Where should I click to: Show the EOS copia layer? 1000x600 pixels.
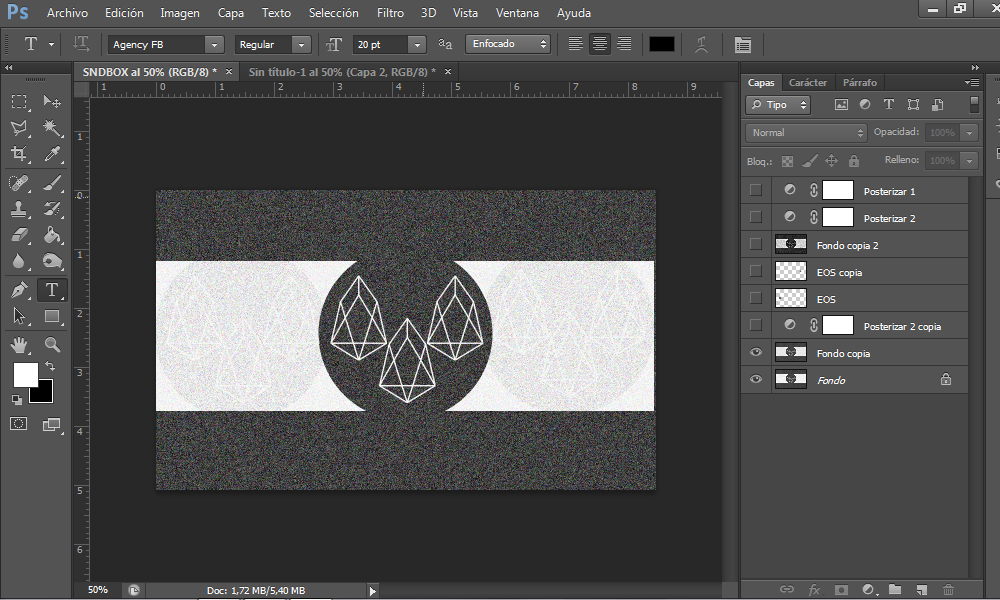point(756,271)
